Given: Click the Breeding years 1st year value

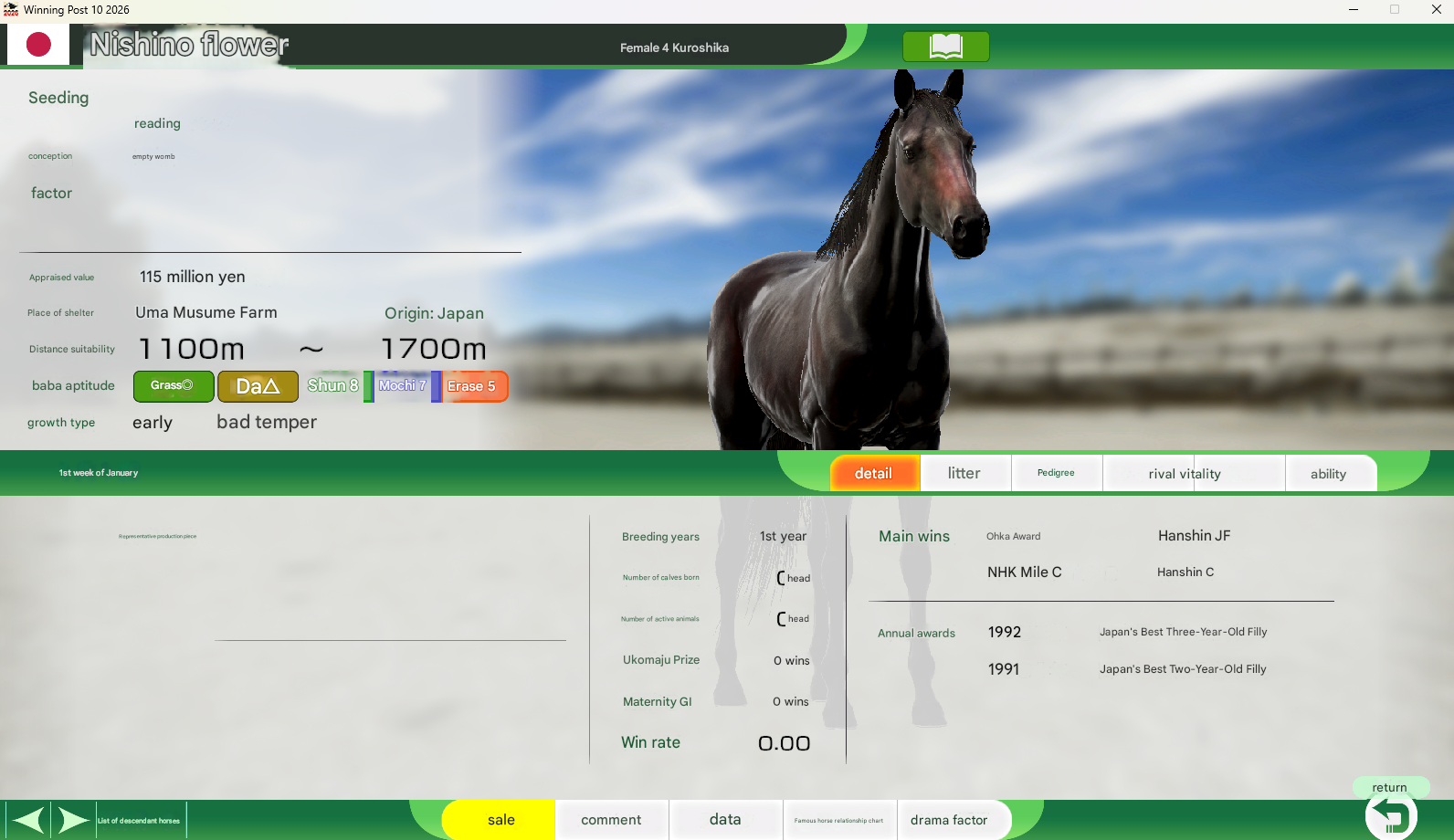Looking at the screenshot, I should click(x=784, y=536).
